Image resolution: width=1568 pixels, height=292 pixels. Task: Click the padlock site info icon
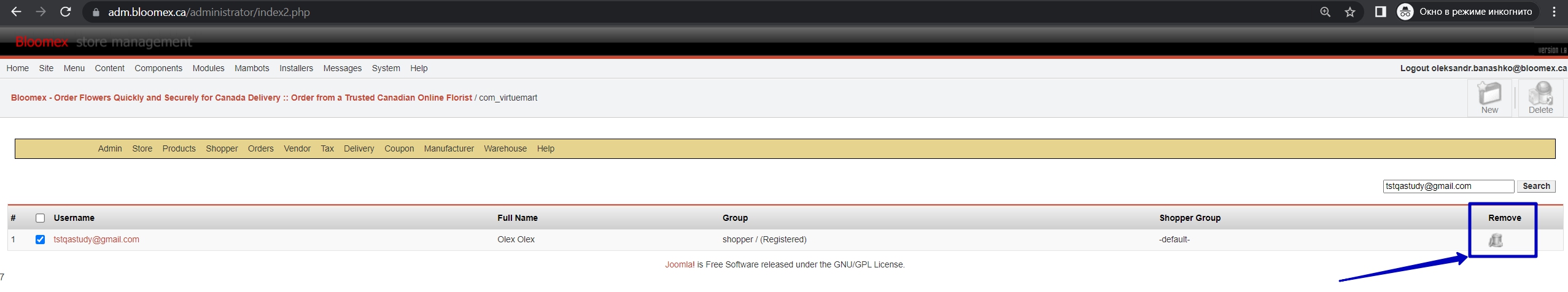(96, 12)
